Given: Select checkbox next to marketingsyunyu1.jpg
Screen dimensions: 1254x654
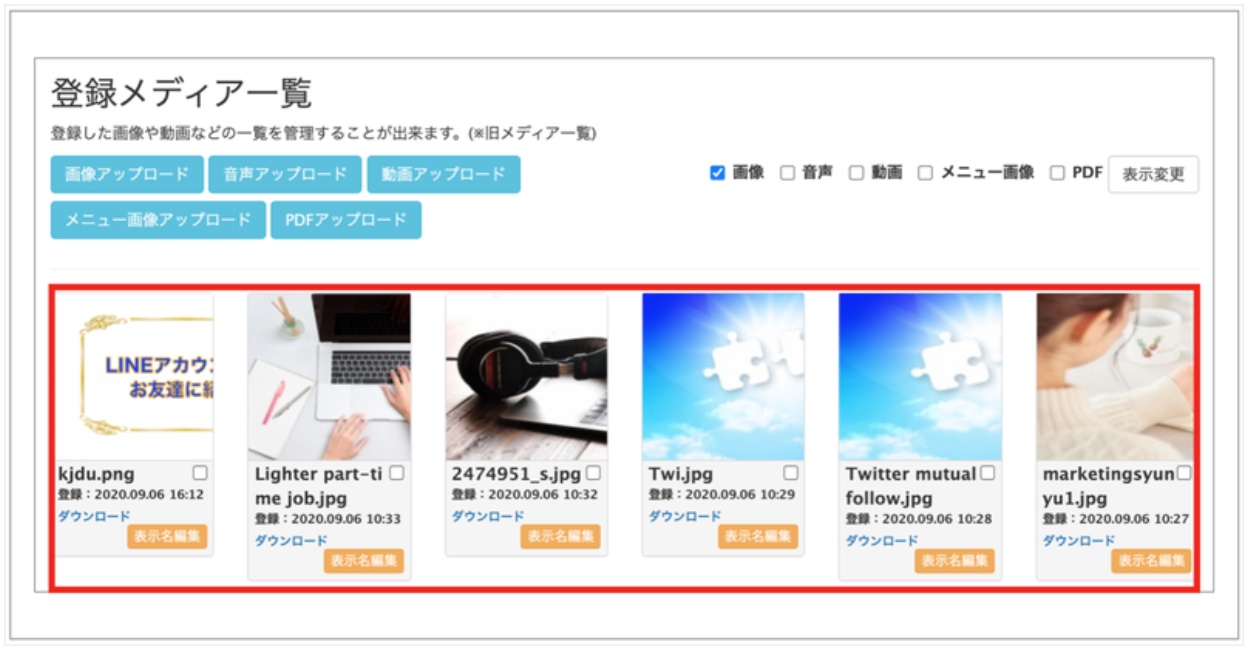Looking at the screenshot, I should point(1184,473).
